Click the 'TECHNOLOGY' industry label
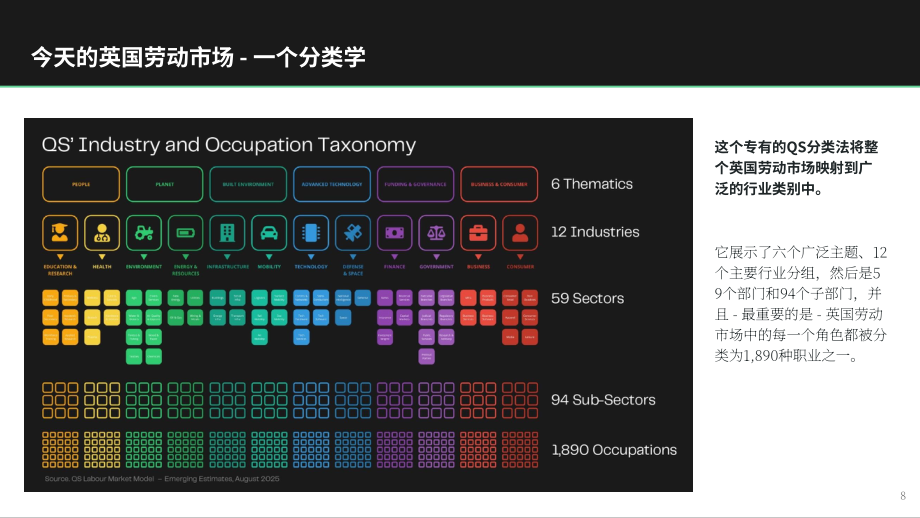920x518 pixels. click(311, 267)
